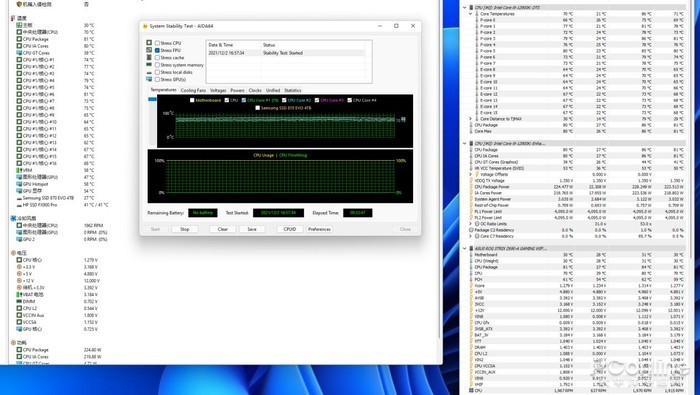This screenshot has width=700, height=395.
Task: Click the CPU chip icon beside Stress CPU
Action: click(x=149, y=43)
